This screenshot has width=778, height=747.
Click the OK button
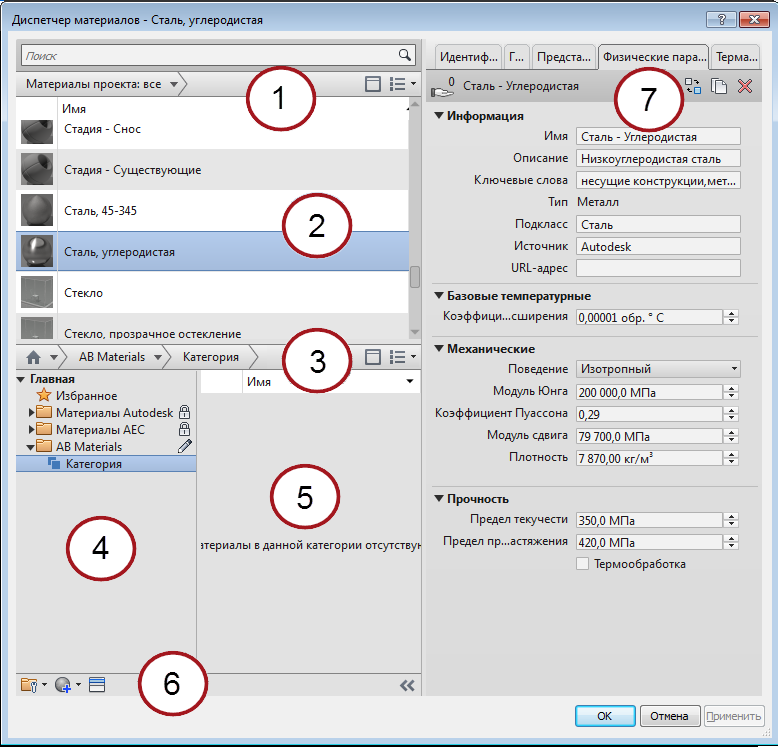point(605,716)
